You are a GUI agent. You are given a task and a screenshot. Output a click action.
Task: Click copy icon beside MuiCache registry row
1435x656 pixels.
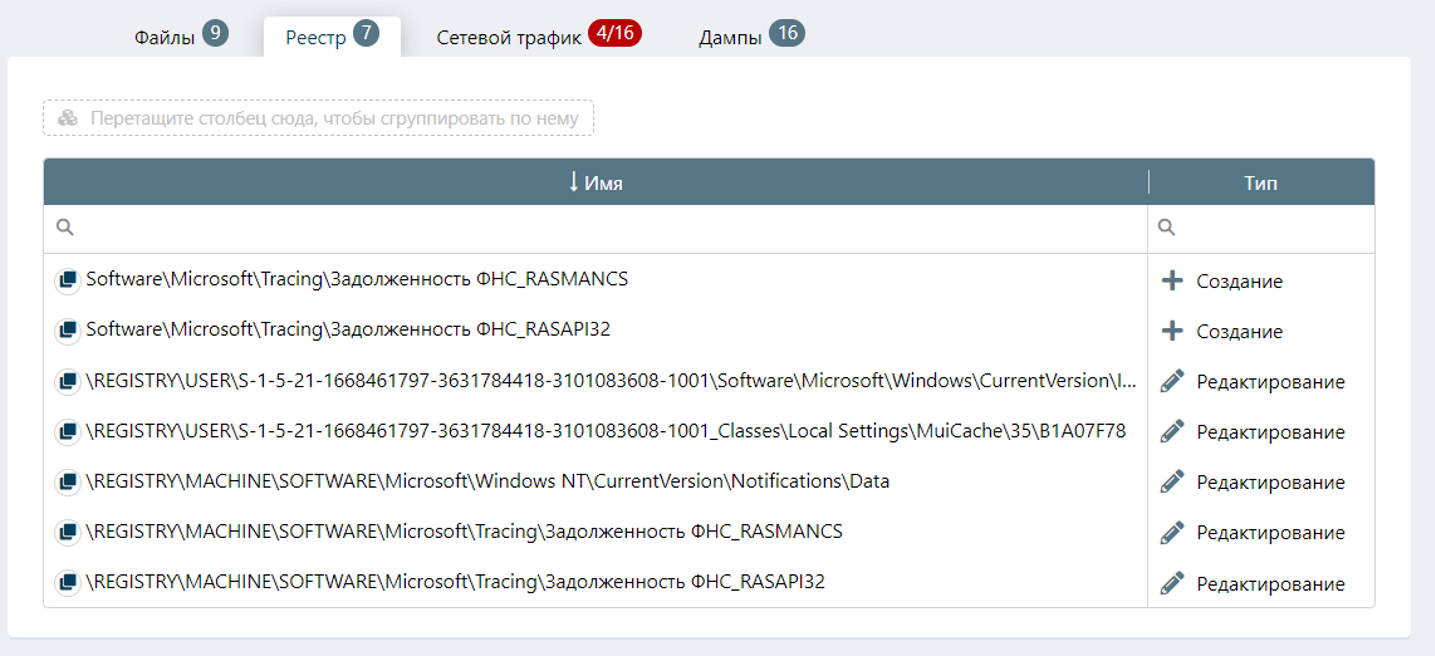[67, 432]
